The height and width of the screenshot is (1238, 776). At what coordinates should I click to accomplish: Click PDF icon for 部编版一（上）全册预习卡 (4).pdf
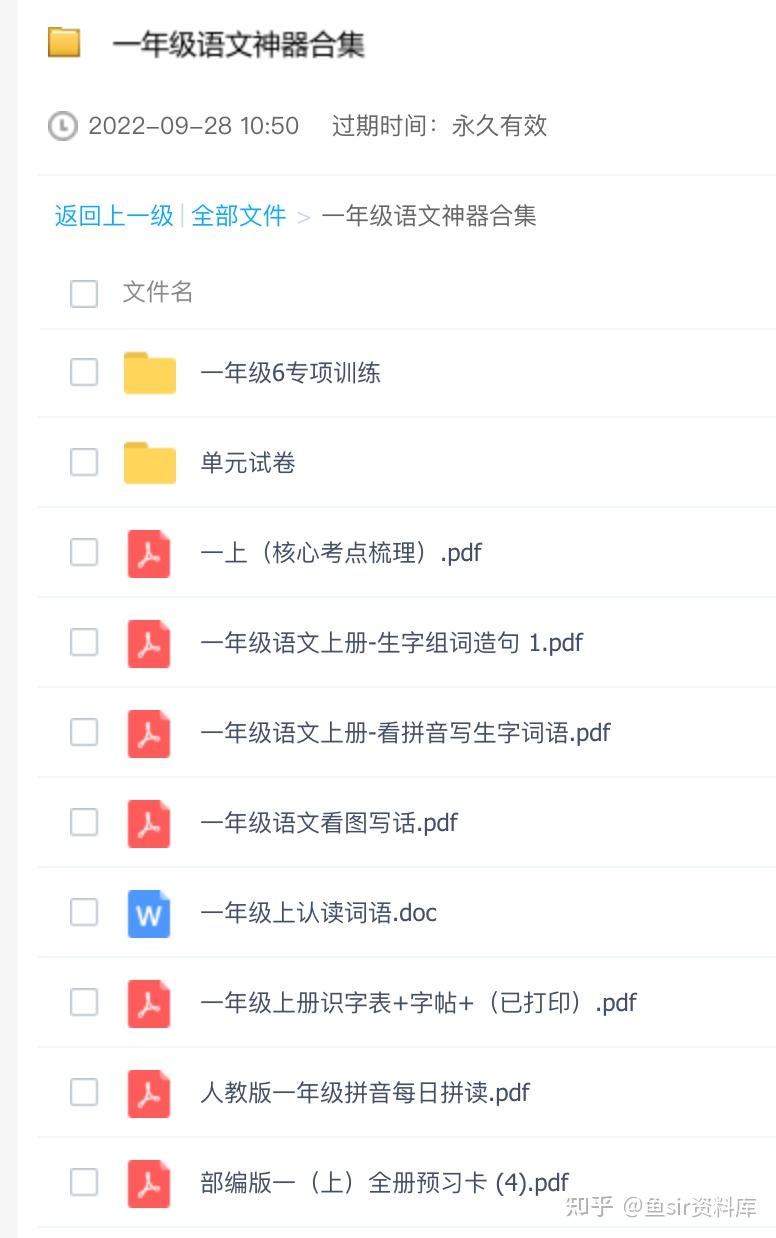point(149,1183)
